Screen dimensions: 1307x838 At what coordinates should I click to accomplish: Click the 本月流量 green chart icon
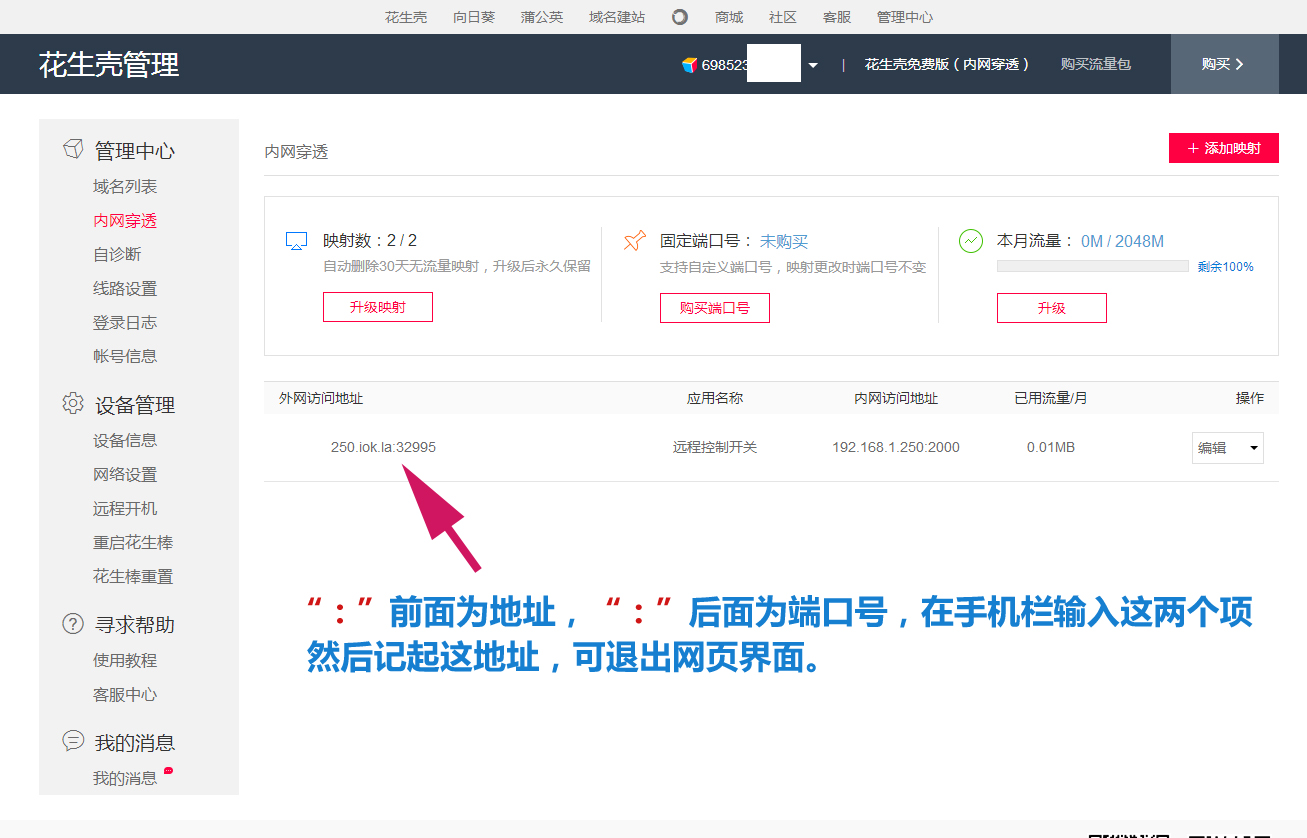(x=970, y=241)
